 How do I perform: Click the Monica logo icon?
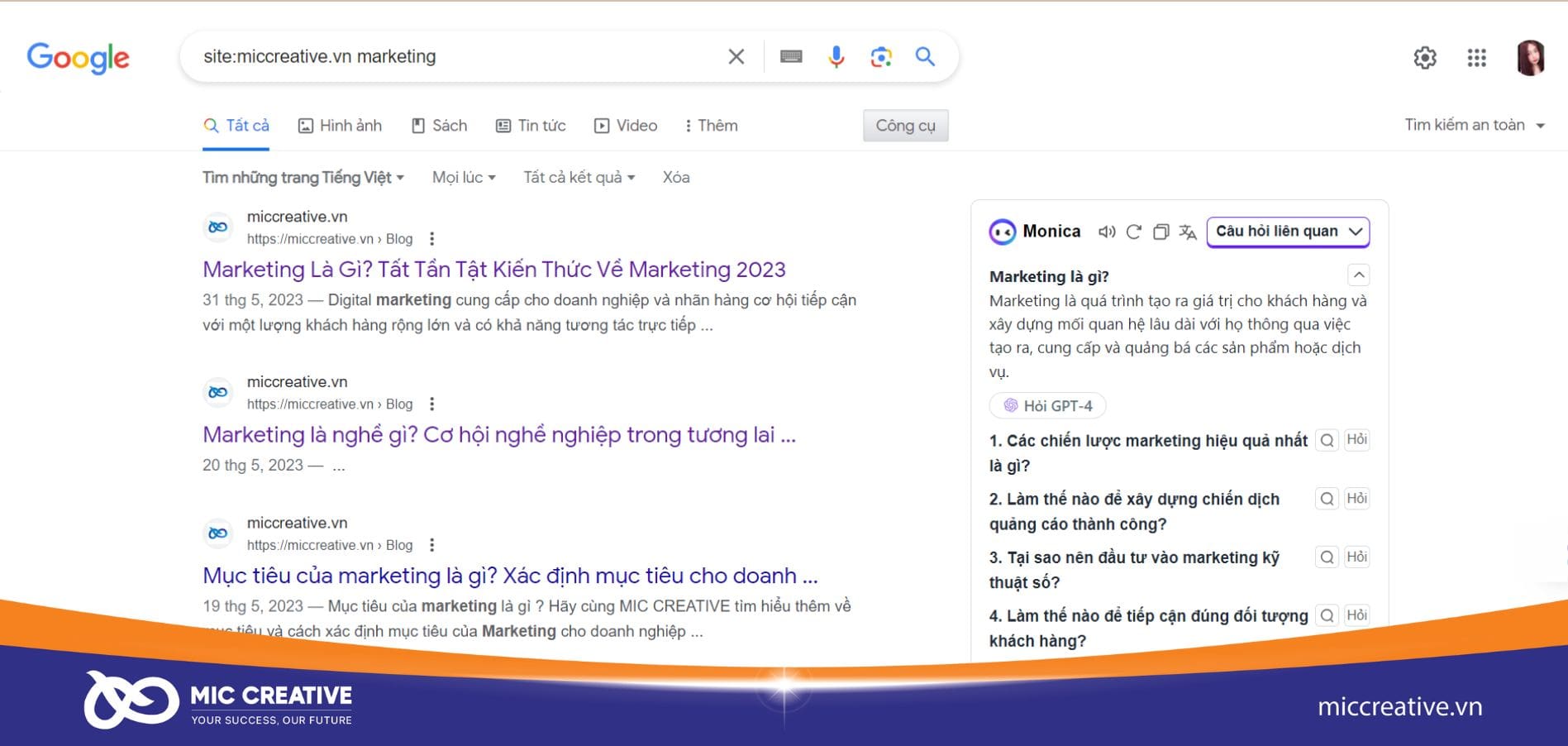click(1003, 232)
